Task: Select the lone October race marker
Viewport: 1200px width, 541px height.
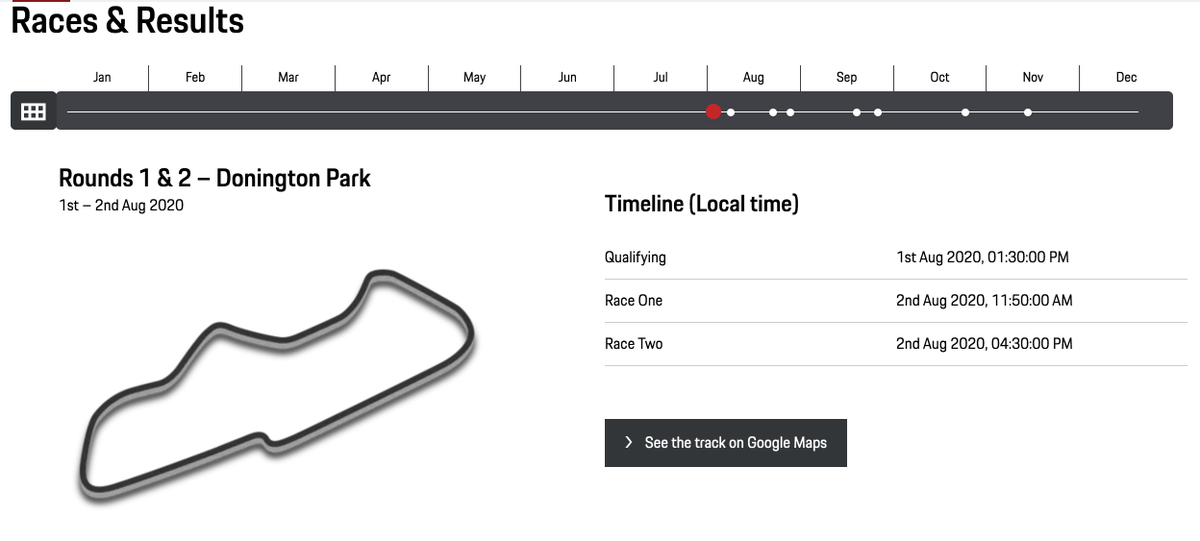Action: (x=964, y=112)
